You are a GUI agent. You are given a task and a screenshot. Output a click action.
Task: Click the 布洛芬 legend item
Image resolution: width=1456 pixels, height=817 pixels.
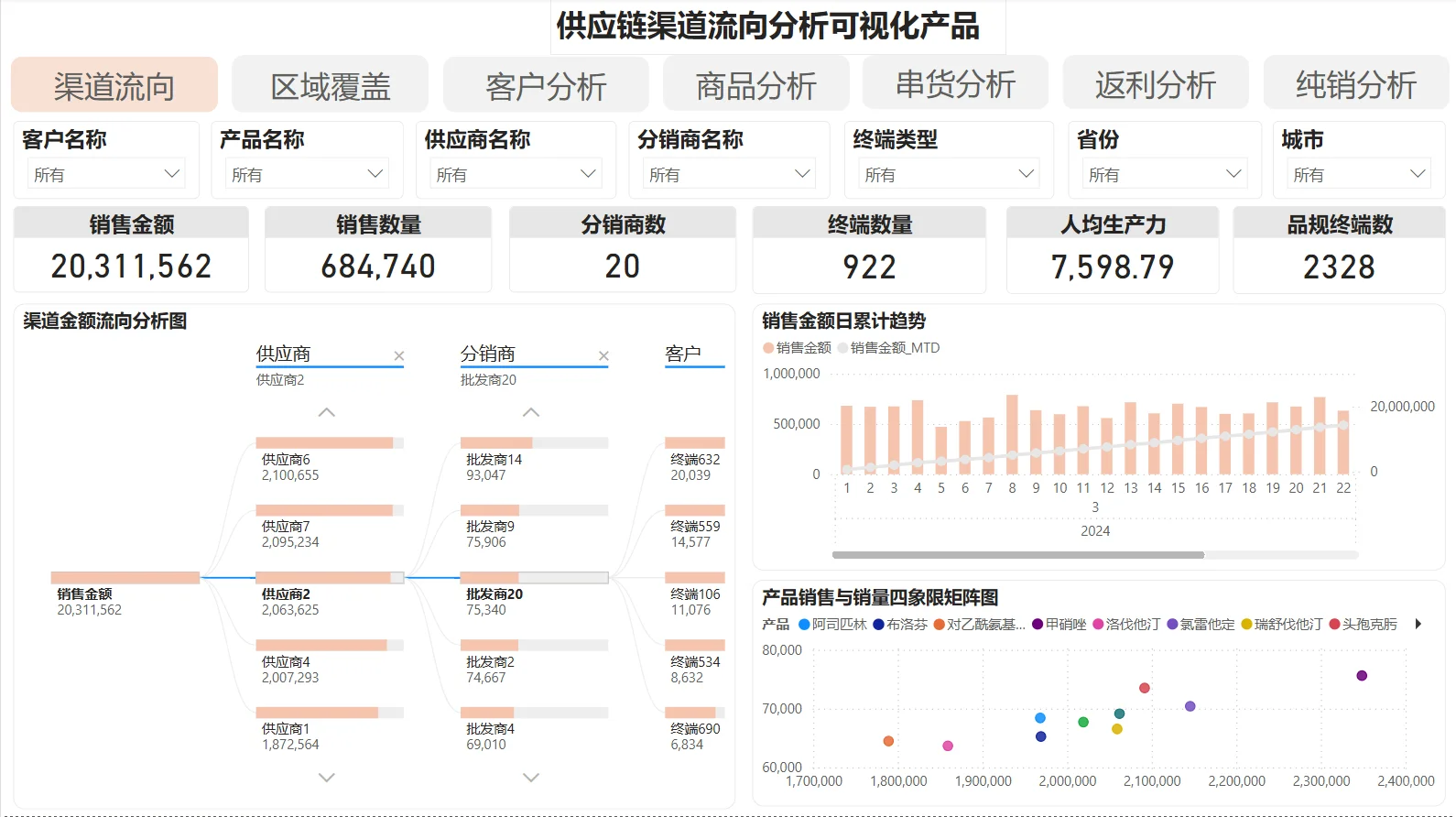pyautogui.click(x=900, y=624)
